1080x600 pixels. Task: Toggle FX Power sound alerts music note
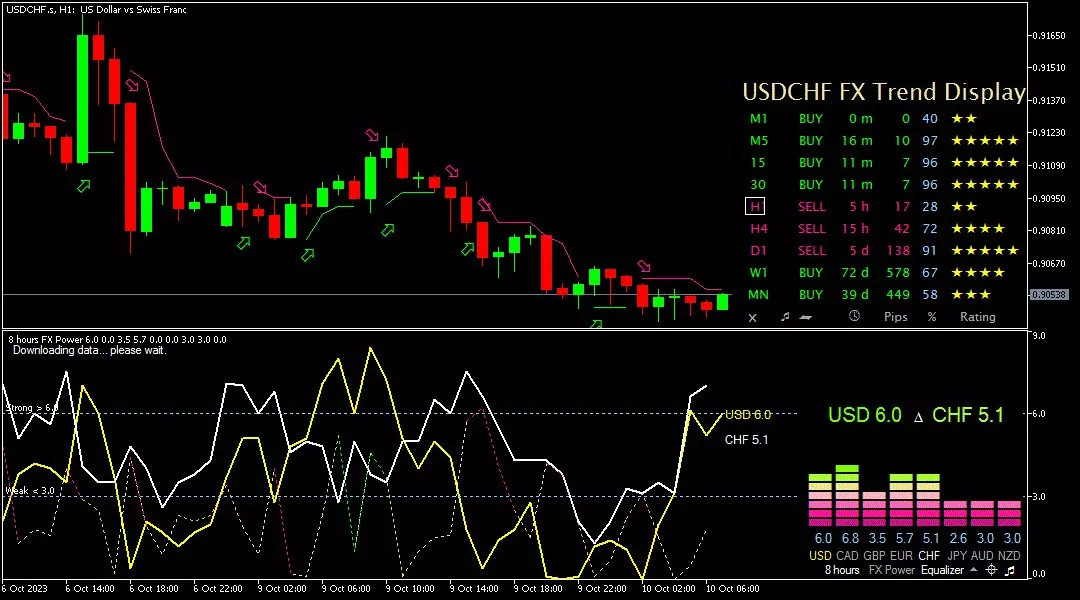[1010, 570]
